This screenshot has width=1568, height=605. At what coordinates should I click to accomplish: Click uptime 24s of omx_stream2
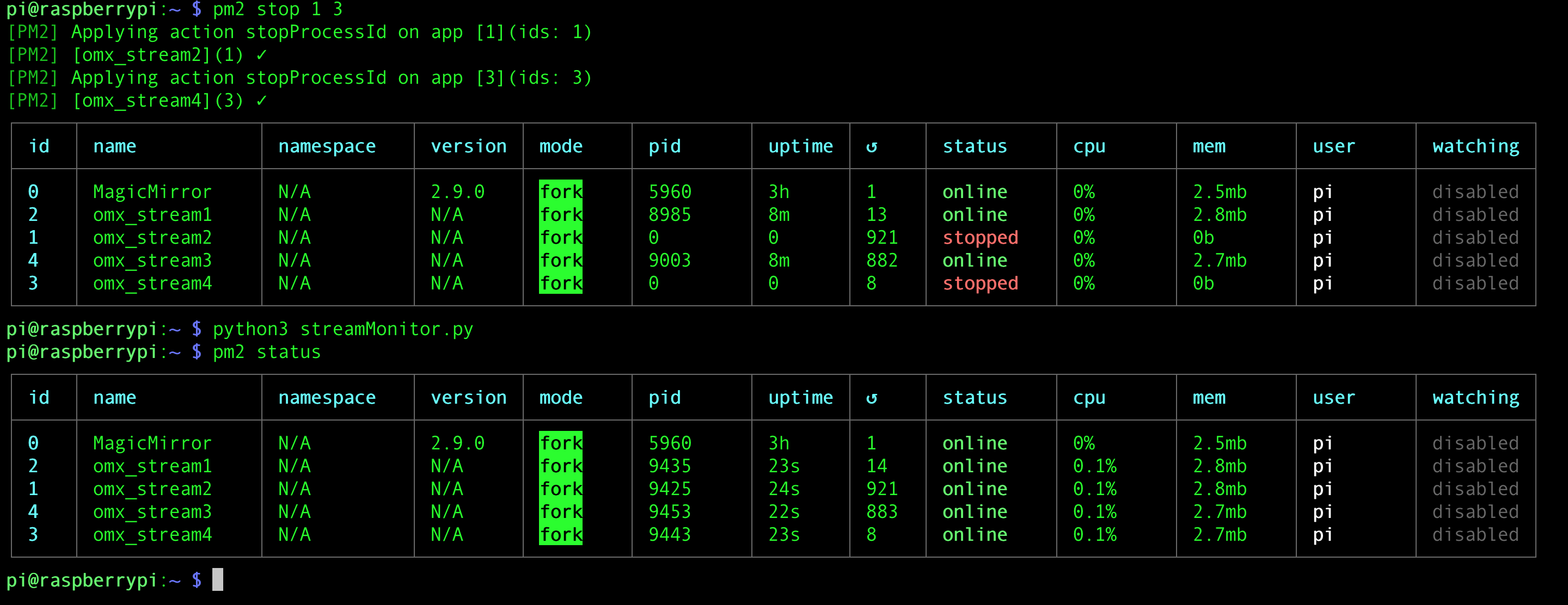[784, 489]
